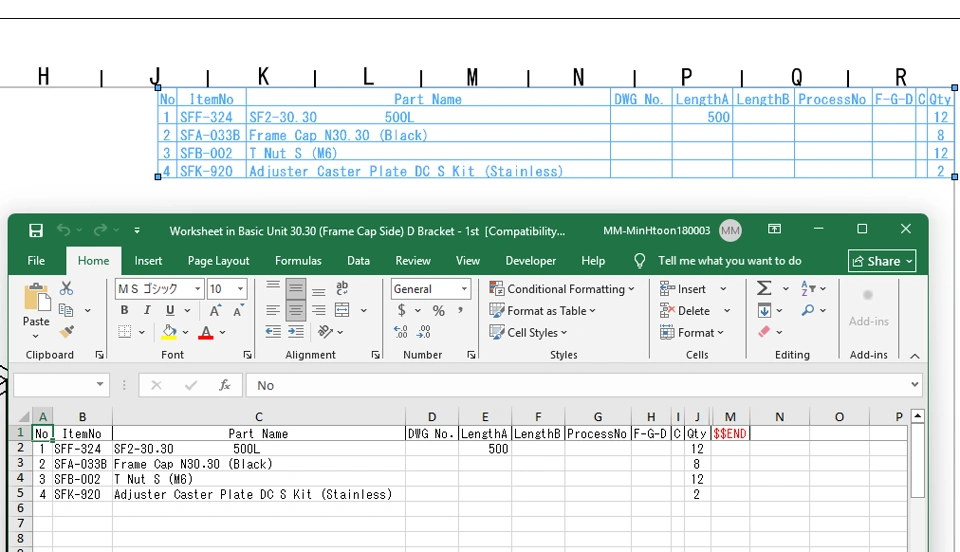The image size is (960, 552).
Task: Open Font Color dropdown arrow
Action: pos(222,332)
